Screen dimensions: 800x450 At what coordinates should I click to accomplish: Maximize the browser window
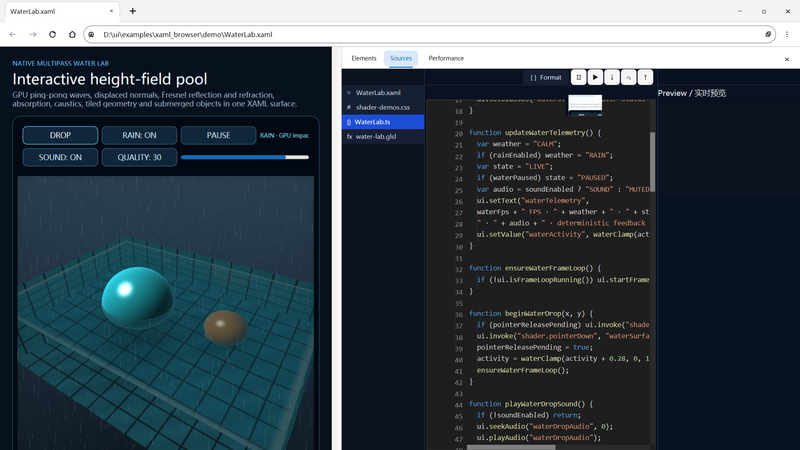pos(764,11)
